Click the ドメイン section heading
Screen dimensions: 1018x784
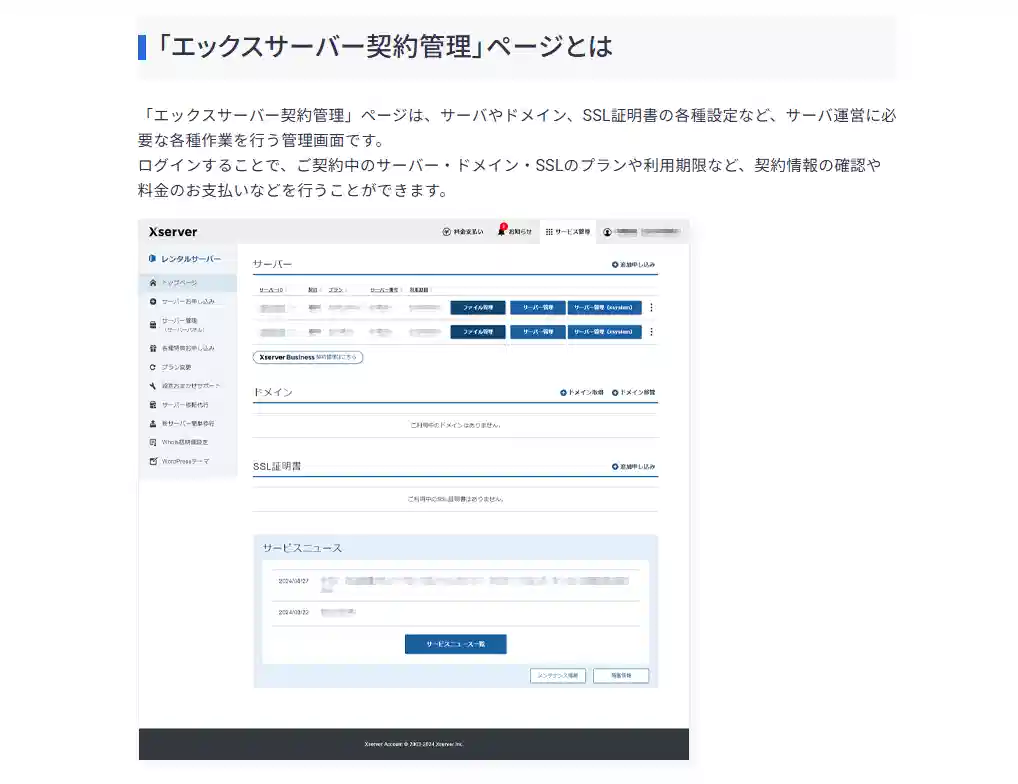click(273, 393)
